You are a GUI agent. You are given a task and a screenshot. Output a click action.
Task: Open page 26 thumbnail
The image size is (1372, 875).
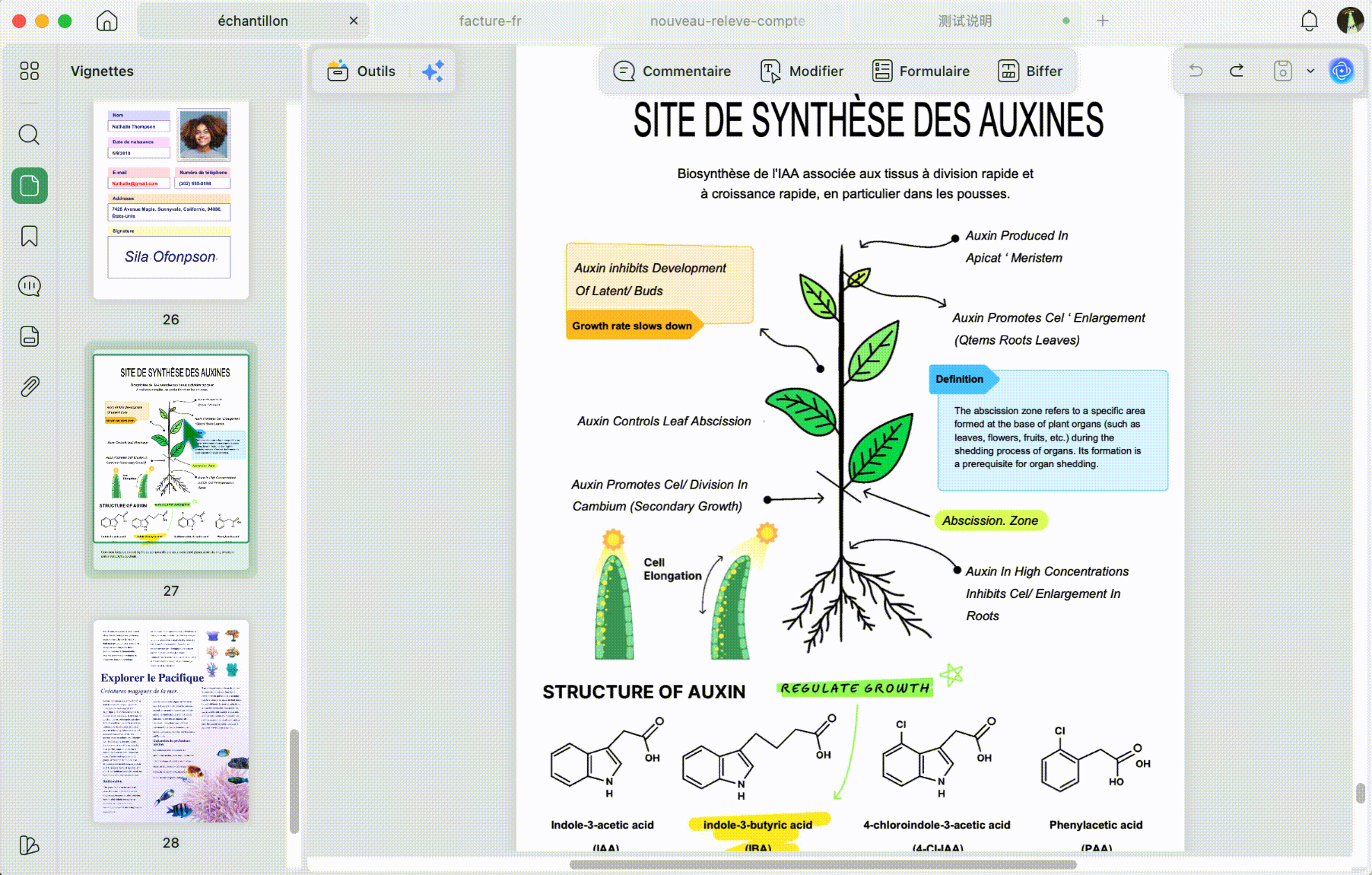pyautogui.click(x=171, y=199)
